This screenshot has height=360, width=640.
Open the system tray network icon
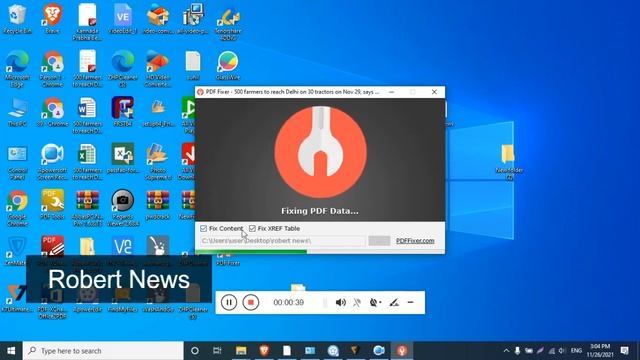[x=551, y=351]
